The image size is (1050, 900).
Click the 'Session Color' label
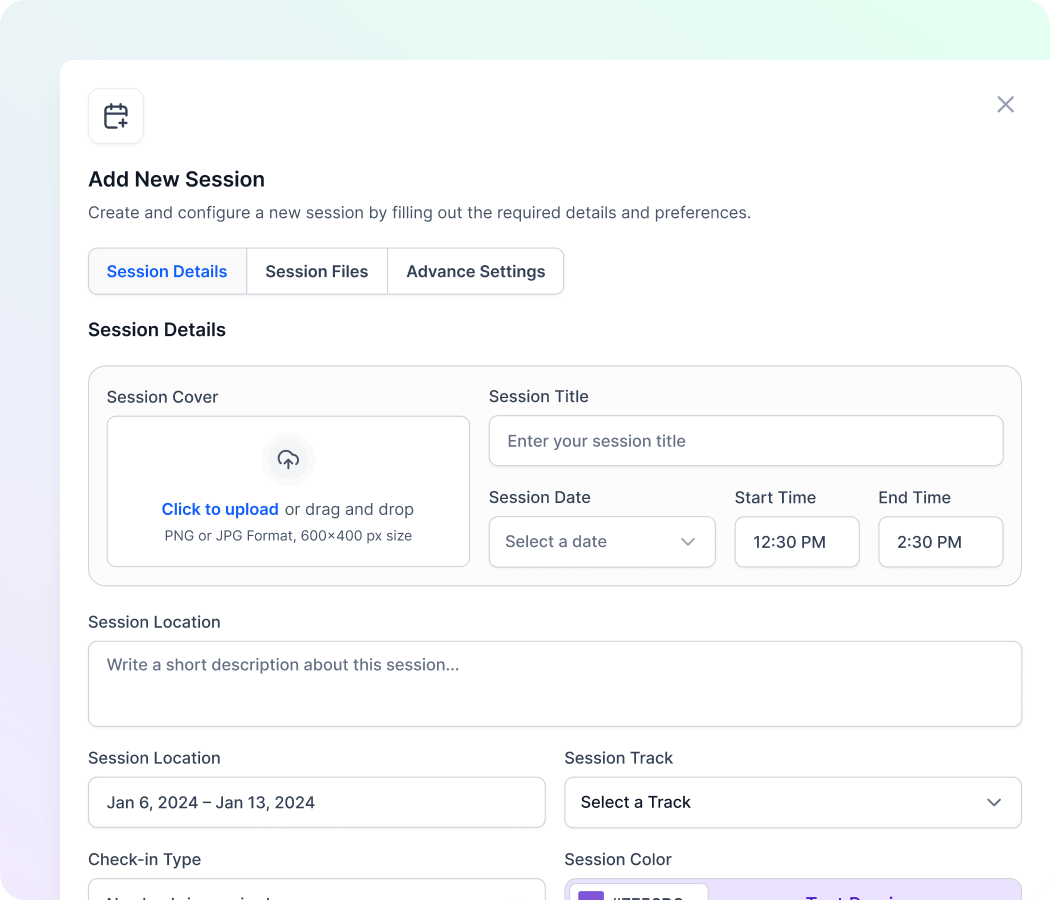(x=618, y=859)
